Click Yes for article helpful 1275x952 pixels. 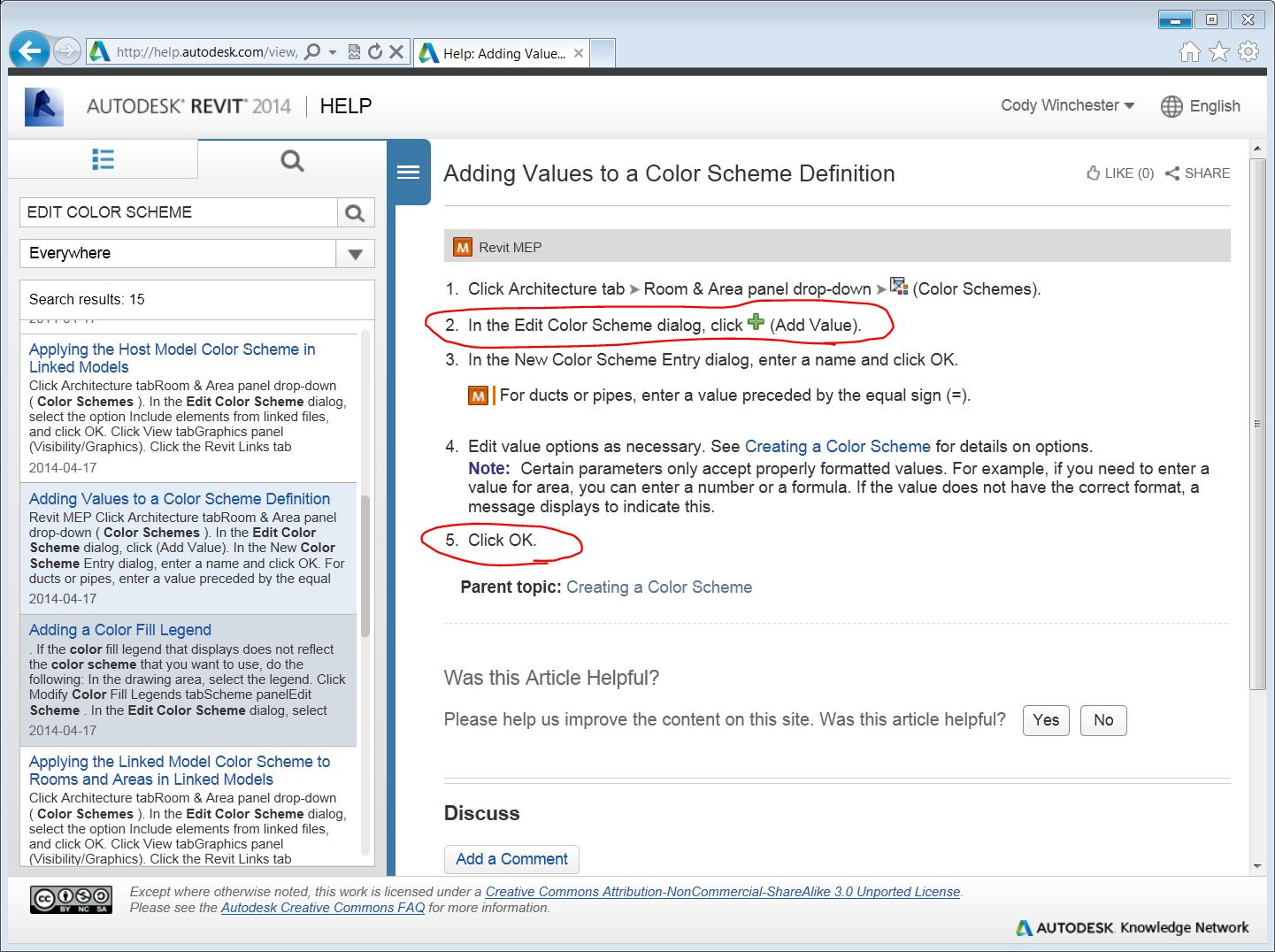[x=1046, y=720]
